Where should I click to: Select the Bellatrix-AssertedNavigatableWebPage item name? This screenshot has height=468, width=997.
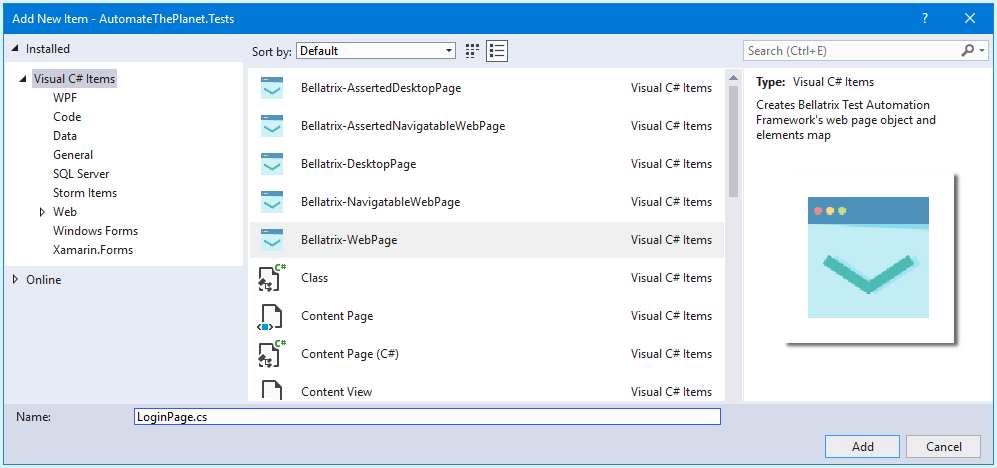pos(403,126)
